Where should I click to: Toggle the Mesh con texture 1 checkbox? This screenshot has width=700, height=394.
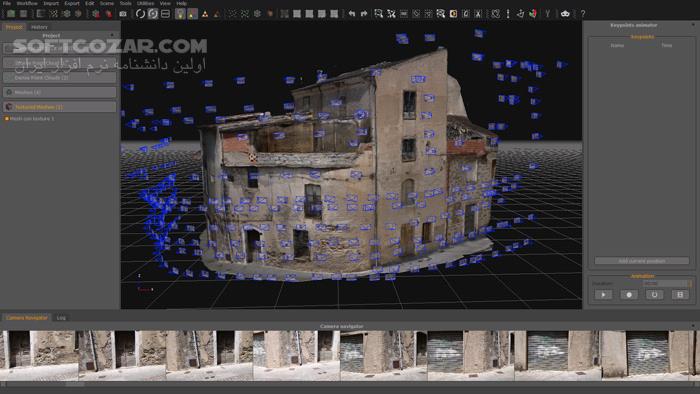click(7, 119)
